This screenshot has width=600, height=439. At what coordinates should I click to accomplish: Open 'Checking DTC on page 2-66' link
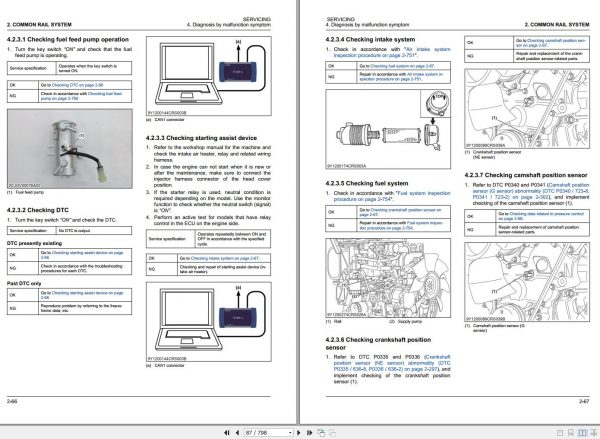(77, 85)
